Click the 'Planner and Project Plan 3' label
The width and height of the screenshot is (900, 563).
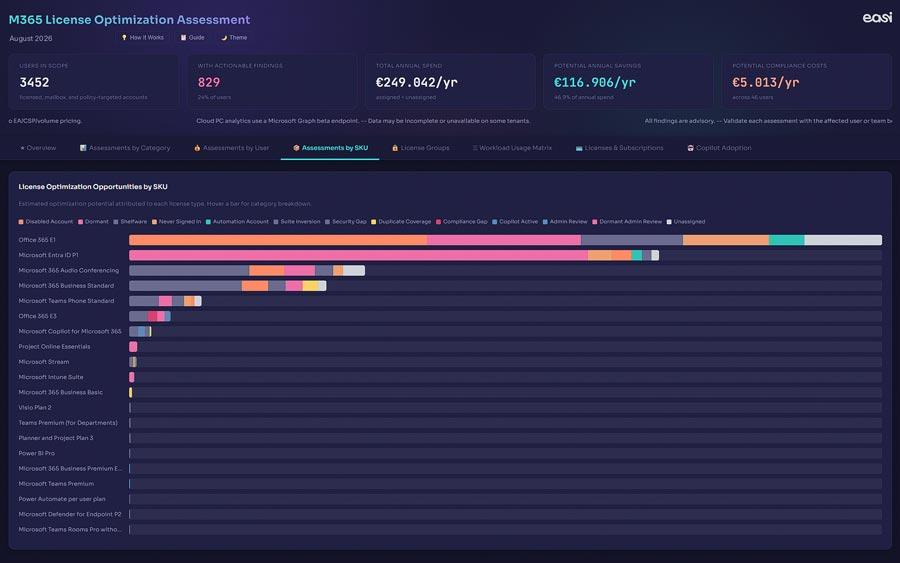coord(56,438)
